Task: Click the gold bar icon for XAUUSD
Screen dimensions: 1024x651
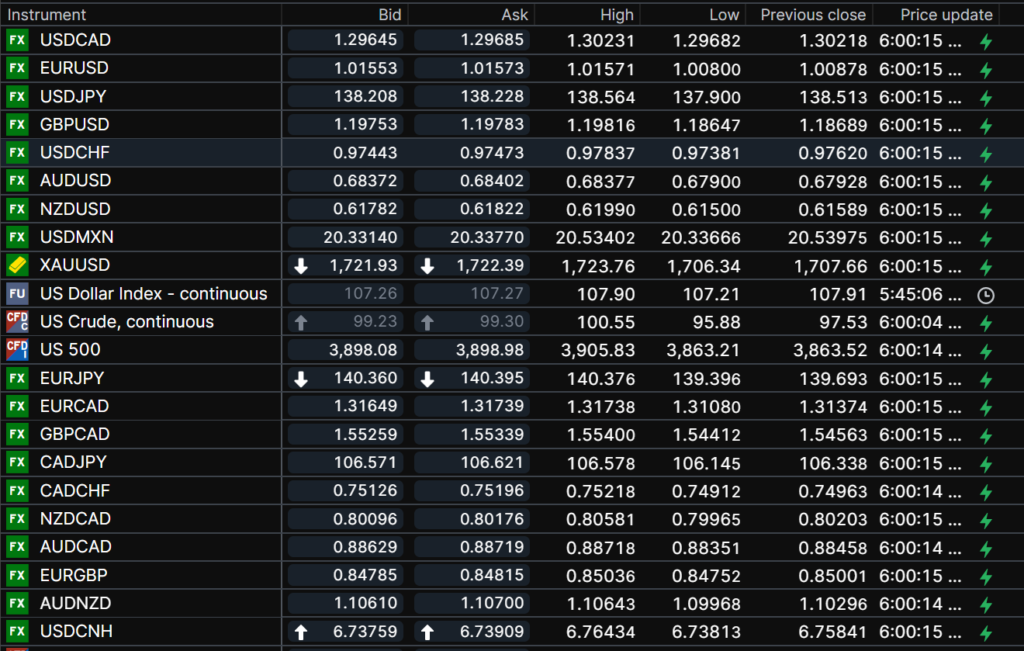Action: pyautogui.click(x=17, y=265)
